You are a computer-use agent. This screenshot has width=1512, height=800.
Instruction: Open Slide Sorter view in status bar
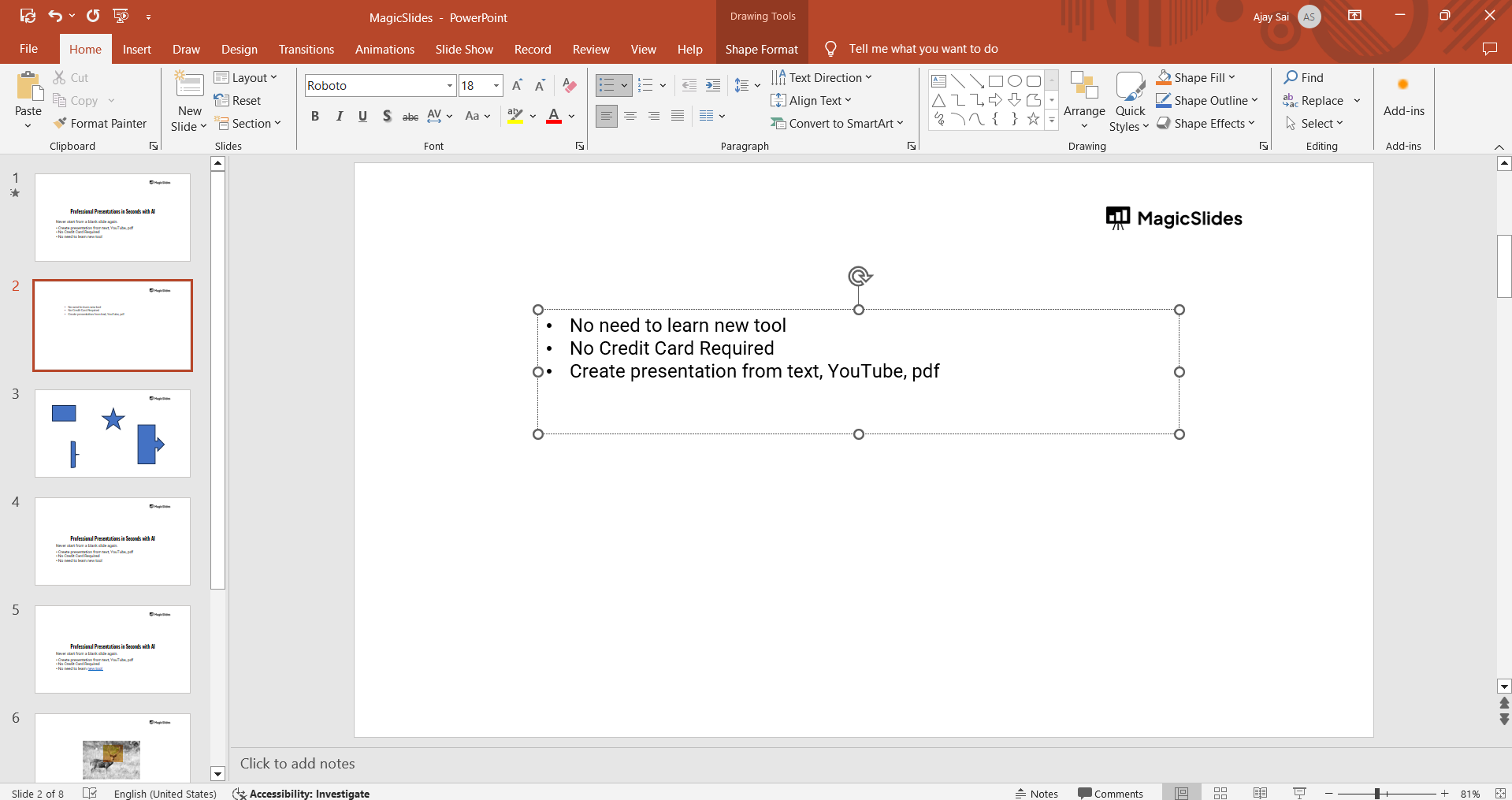click(x=1220, y=793)
